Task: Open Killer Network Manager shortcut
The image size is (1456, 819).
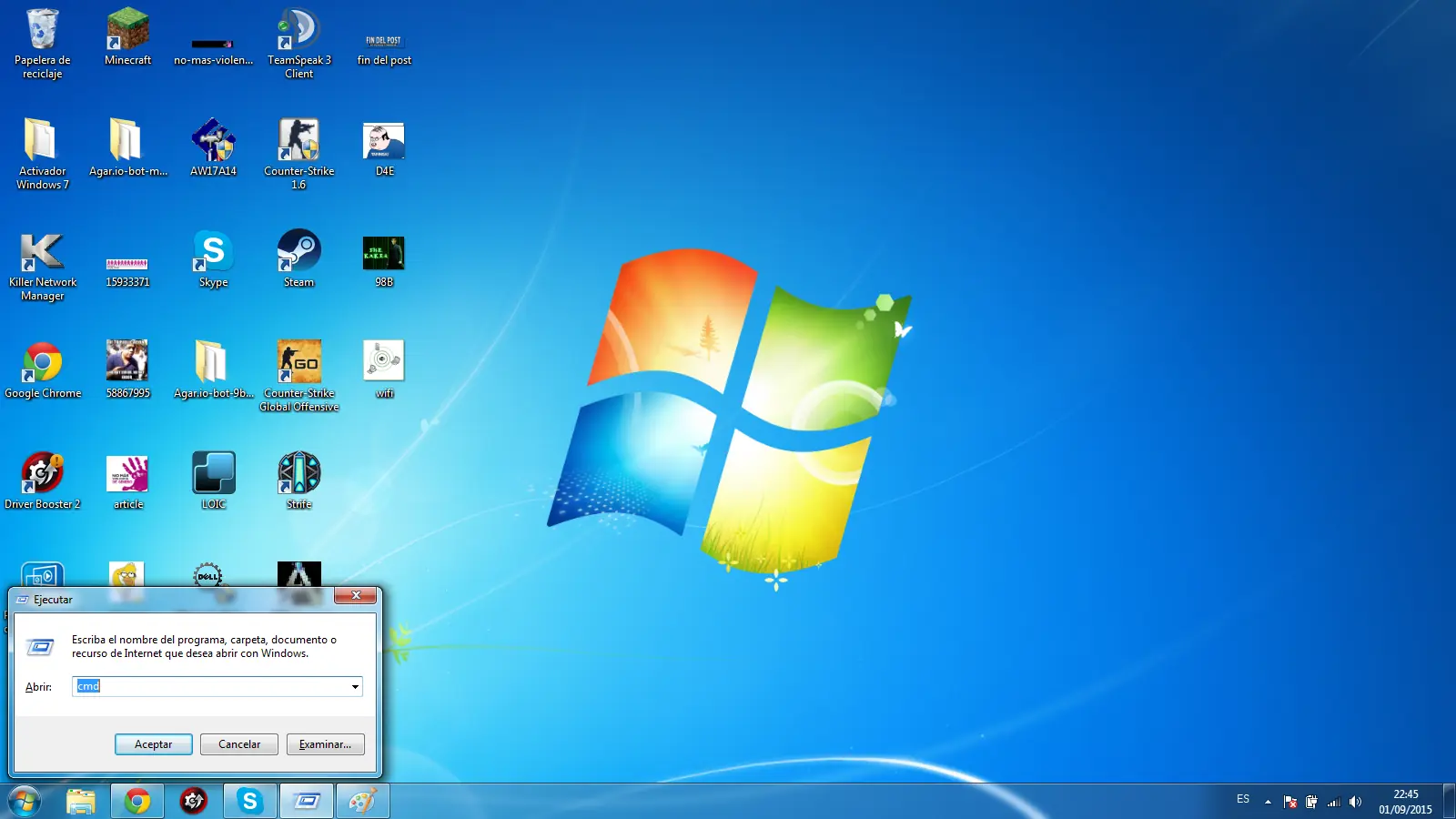Action: point(42,266)
